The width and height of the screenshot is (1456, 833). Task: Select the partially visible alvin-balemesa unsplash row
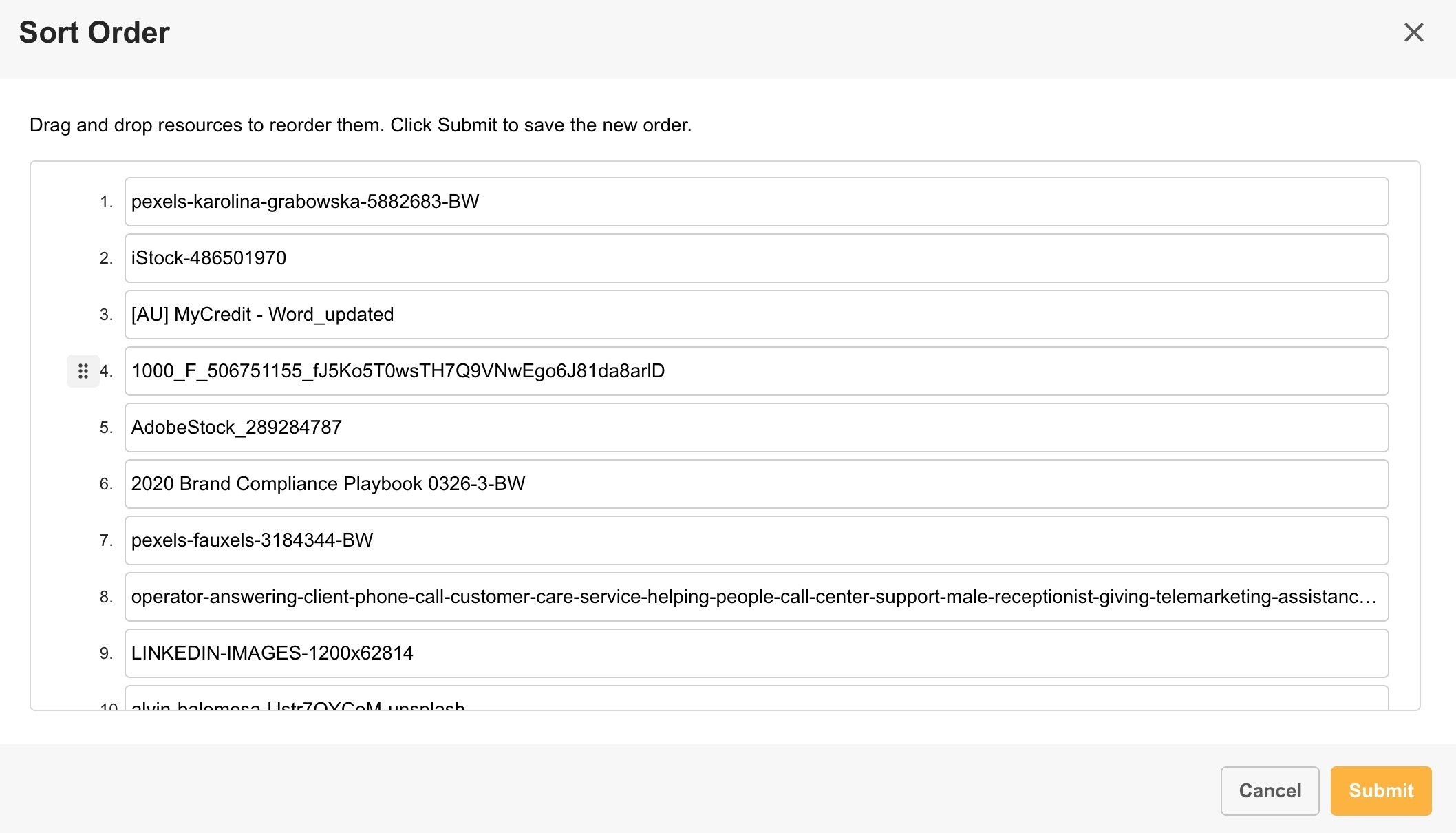(x=756, y=701)
